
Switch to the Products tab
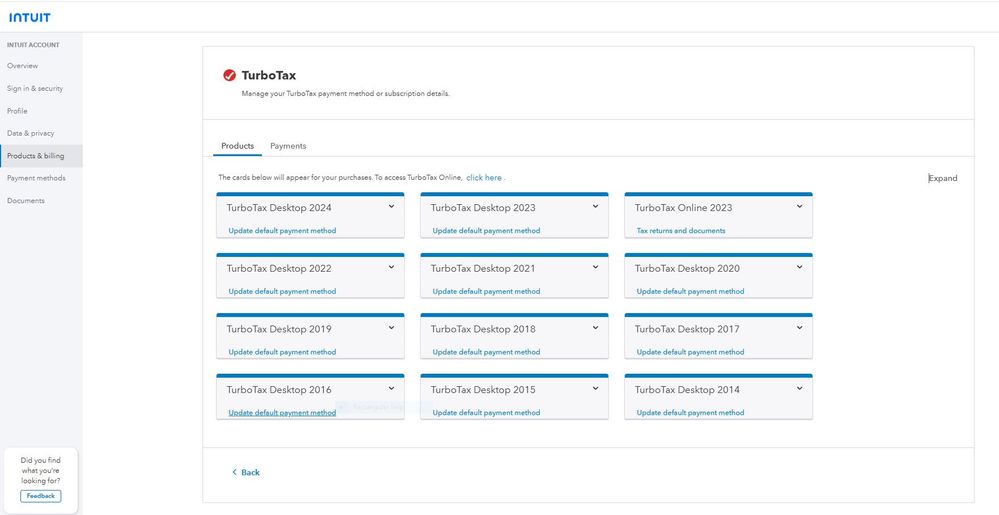point(237,146)
